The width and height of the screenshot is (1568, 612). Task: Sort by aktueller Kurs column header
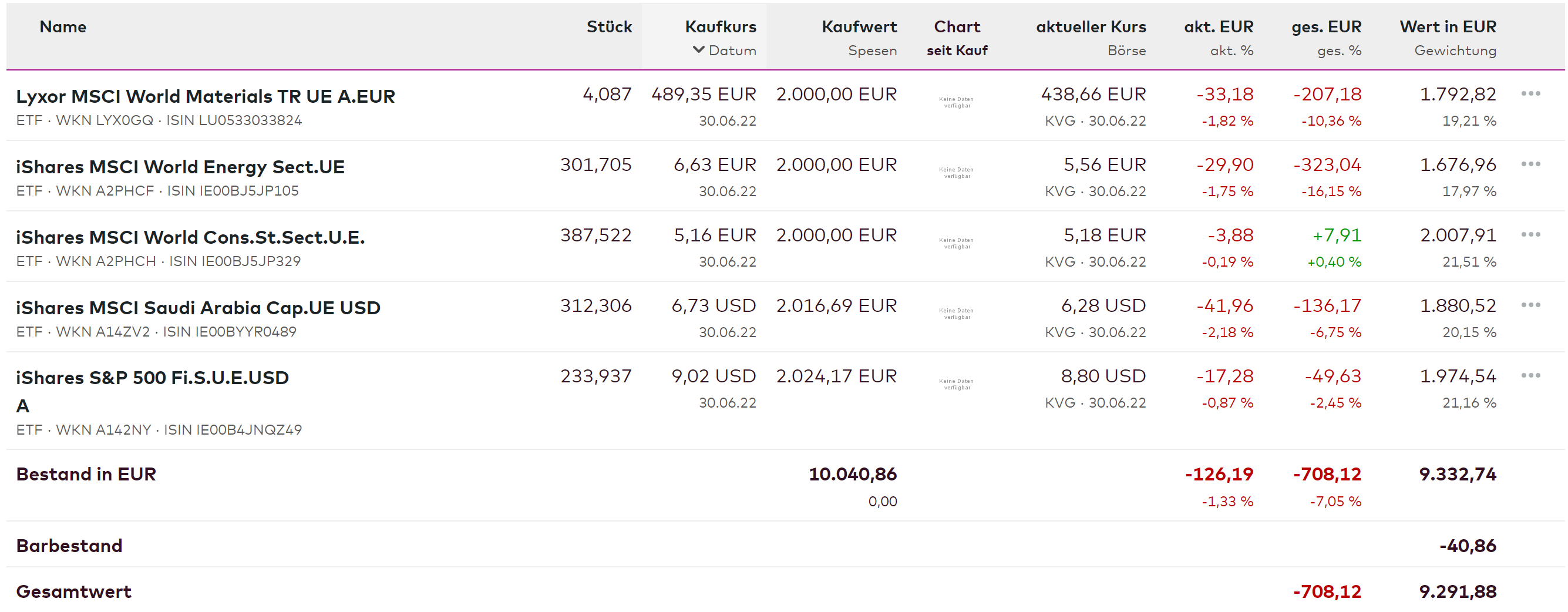pos(1090,27)
